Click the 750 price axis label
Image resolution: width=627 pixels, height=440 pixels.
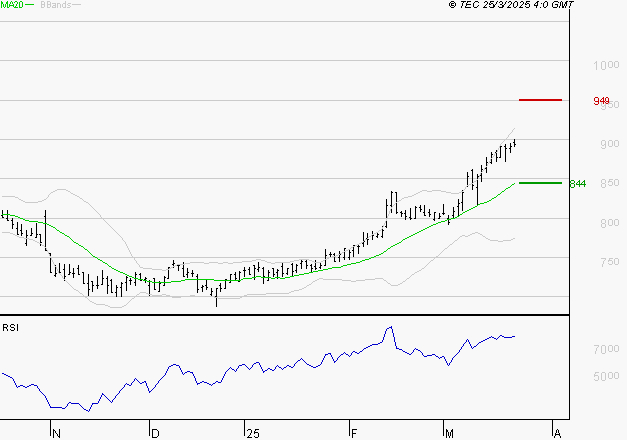(609, 262)
